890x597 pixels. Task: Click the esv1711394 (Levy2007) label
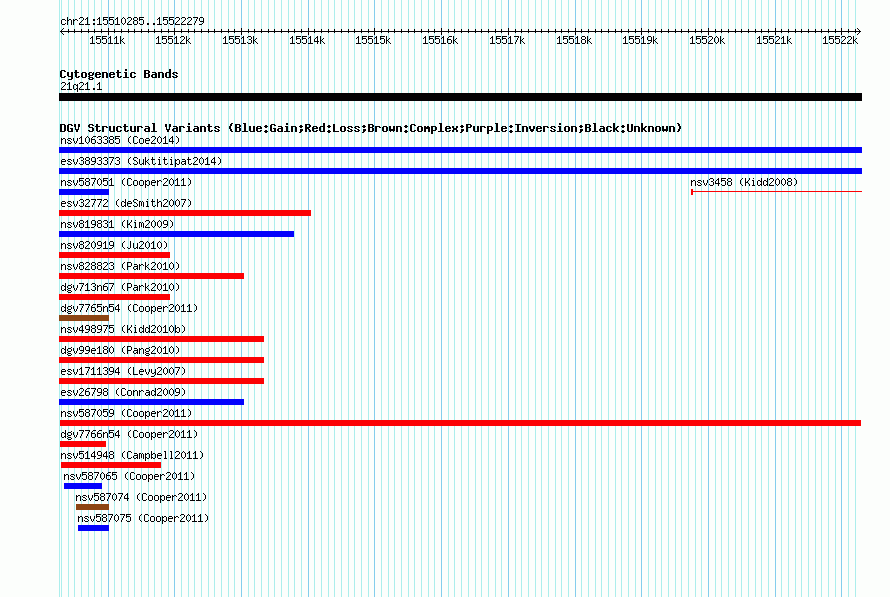[123, 371]
